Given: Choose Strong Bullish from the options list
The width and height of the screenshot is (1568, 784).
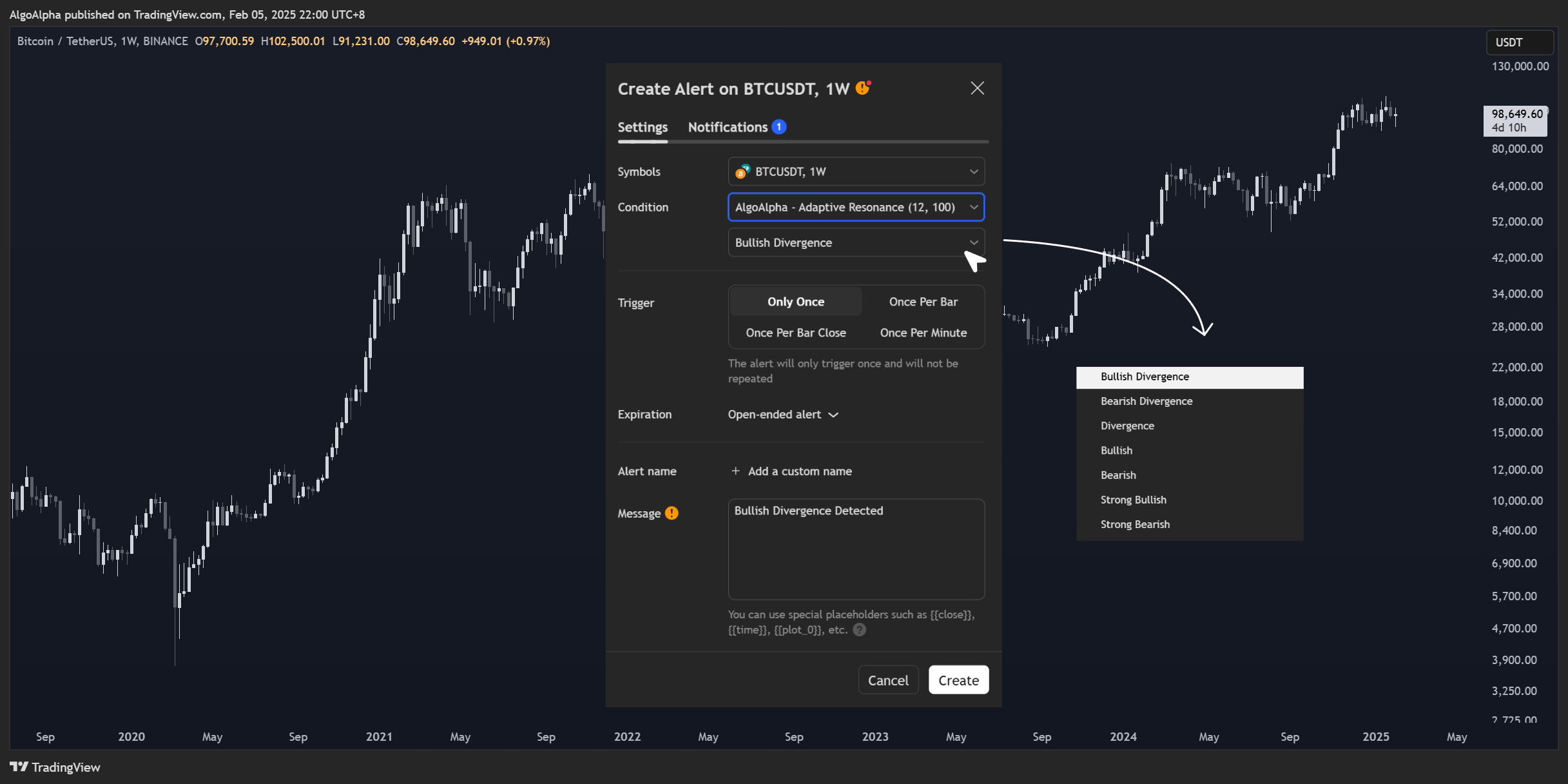Looking at the screenshot, I should point(1190,500).
